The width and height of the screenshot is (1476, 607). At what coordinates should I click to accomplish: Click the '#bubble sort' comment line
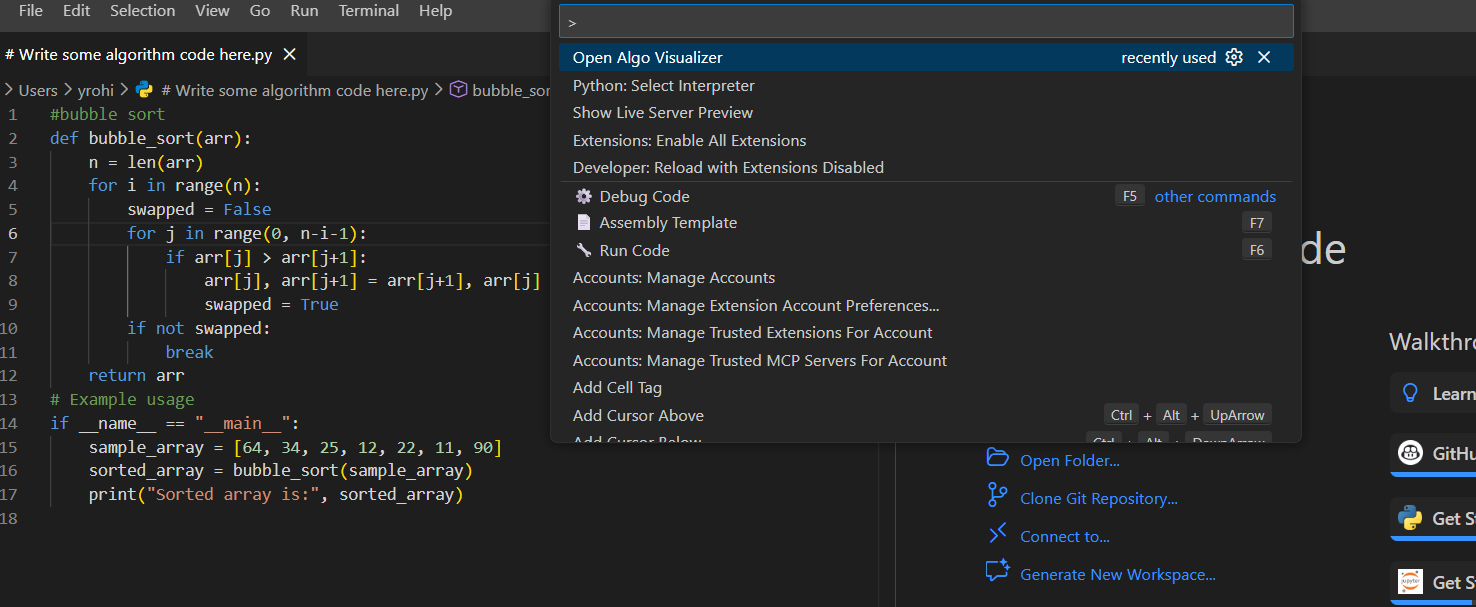click(108, 114)
